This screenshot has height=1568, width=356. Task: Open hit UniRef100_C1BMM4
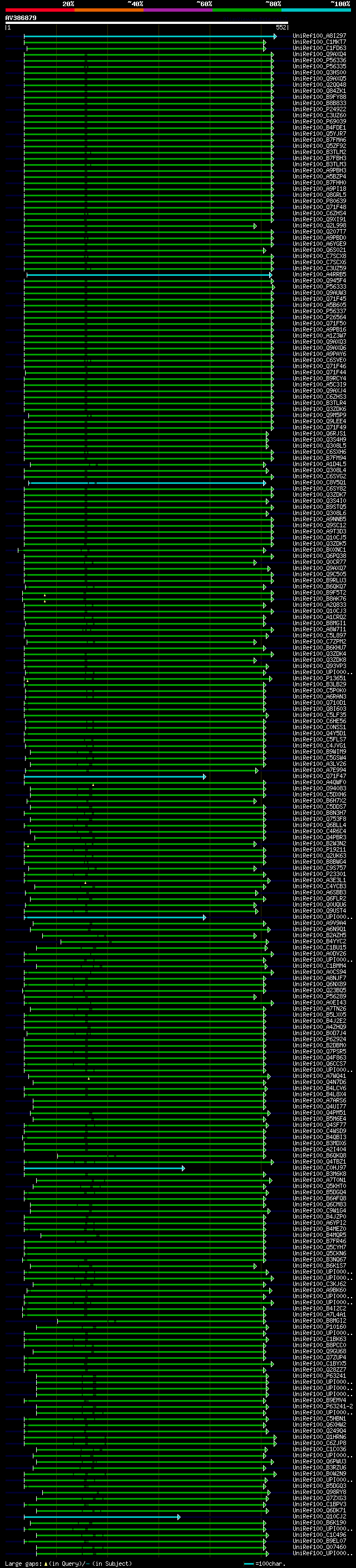319,966
